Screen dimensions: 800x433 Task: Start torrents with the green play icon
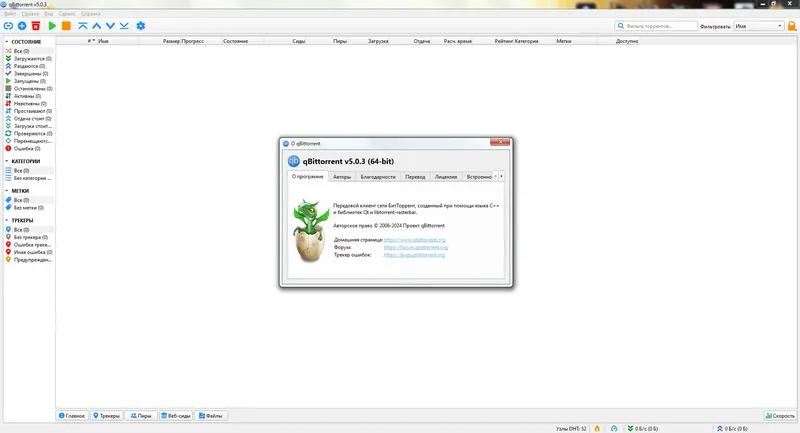point(52,26)
